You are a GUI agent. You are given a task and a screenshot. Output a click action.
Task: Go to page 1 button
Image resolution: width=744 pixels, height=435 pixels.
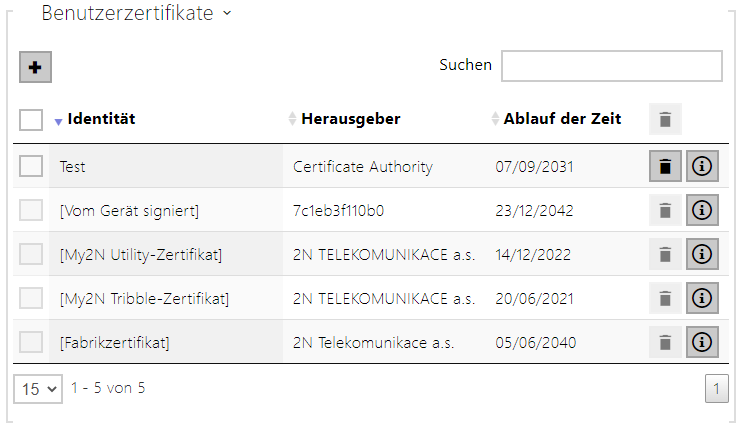pos(716,389)
